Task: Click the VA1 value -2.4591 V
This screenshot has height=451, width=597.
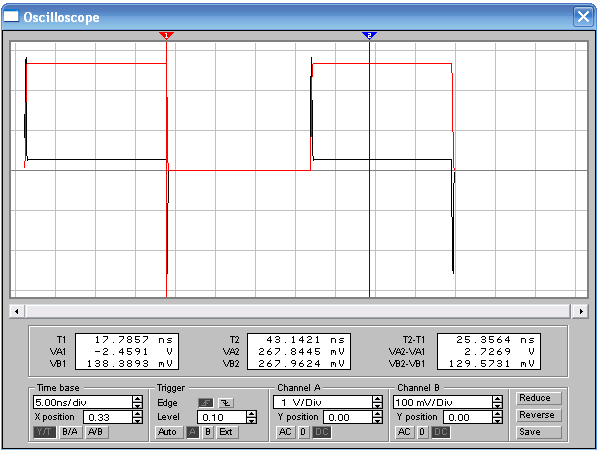Action: pos(134,351)
